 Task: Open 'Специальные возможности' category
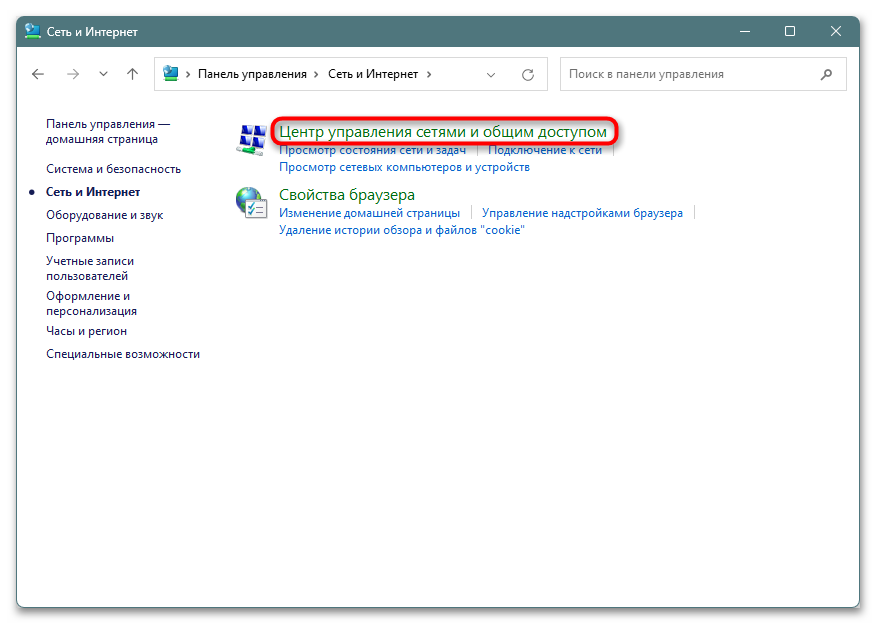point(123,354)
